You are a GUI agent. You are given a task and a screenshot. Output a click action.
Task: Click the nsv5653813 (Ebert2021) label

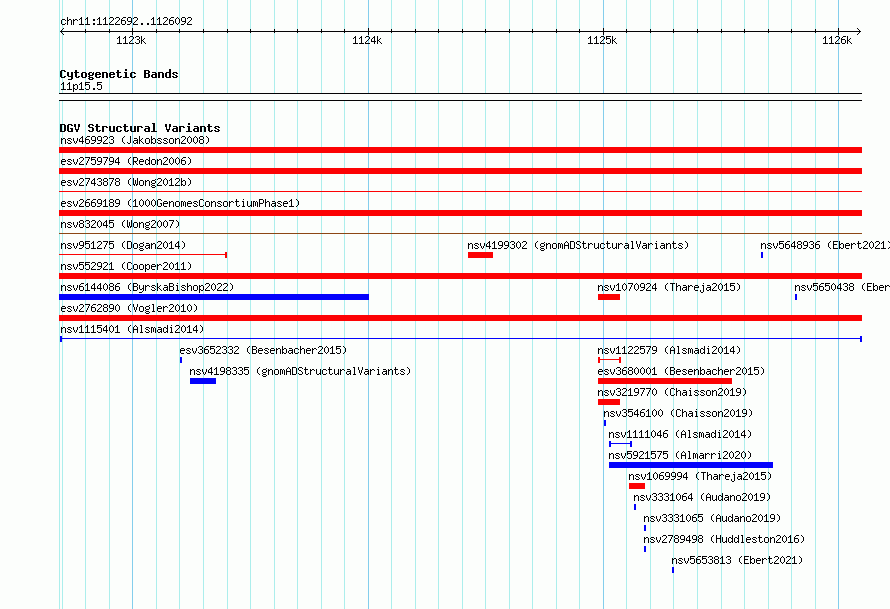click(737, 560)
